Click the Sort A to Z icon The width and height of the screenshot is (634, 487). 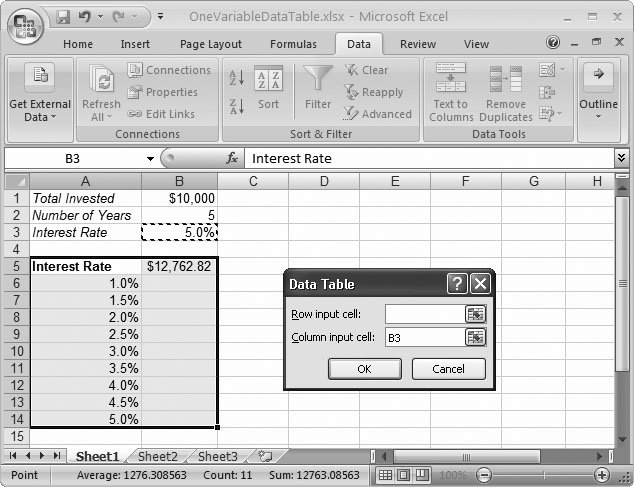coord(237,78)
